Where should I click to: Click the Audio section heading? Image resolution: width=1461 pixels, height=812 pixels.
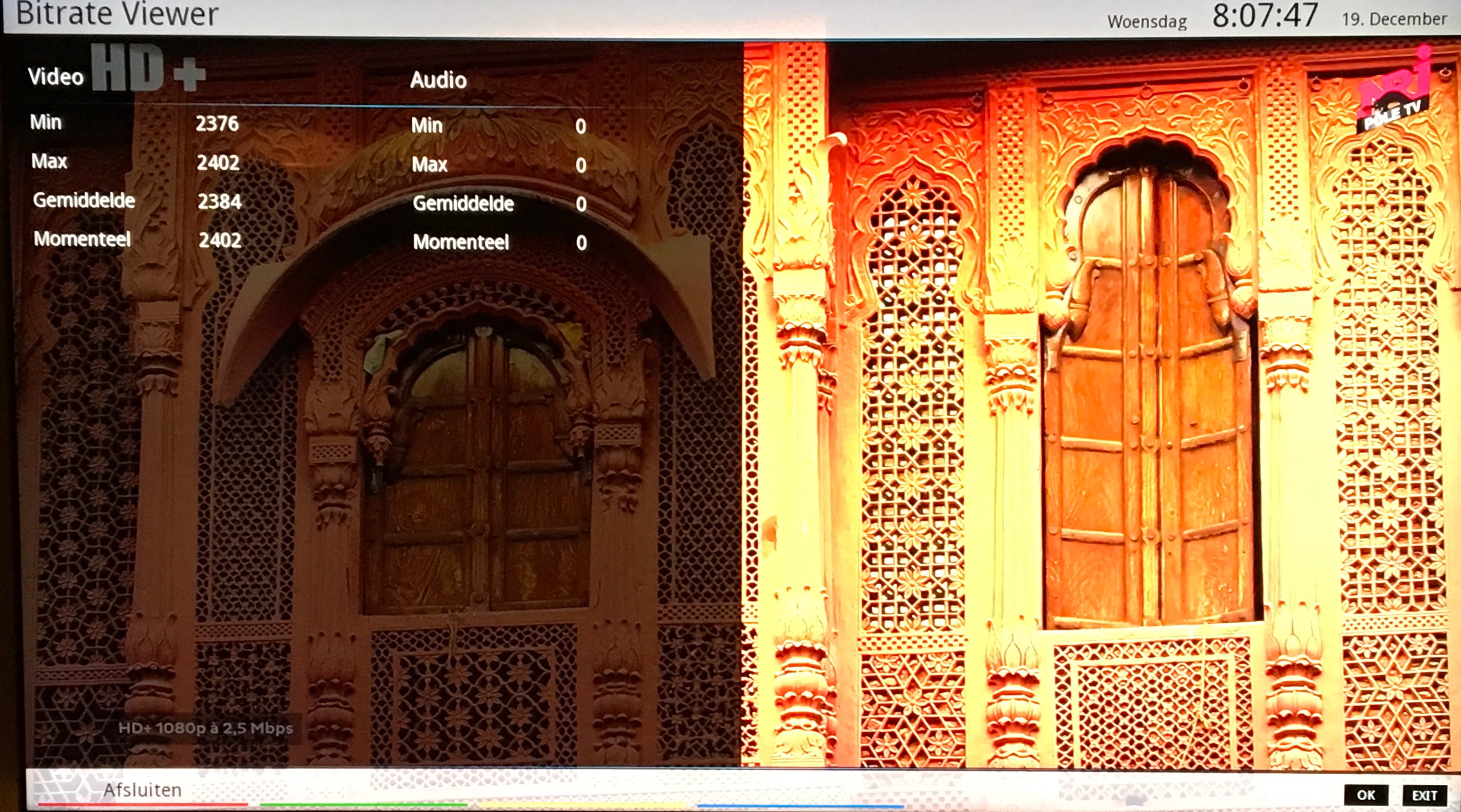coord(438,80)
